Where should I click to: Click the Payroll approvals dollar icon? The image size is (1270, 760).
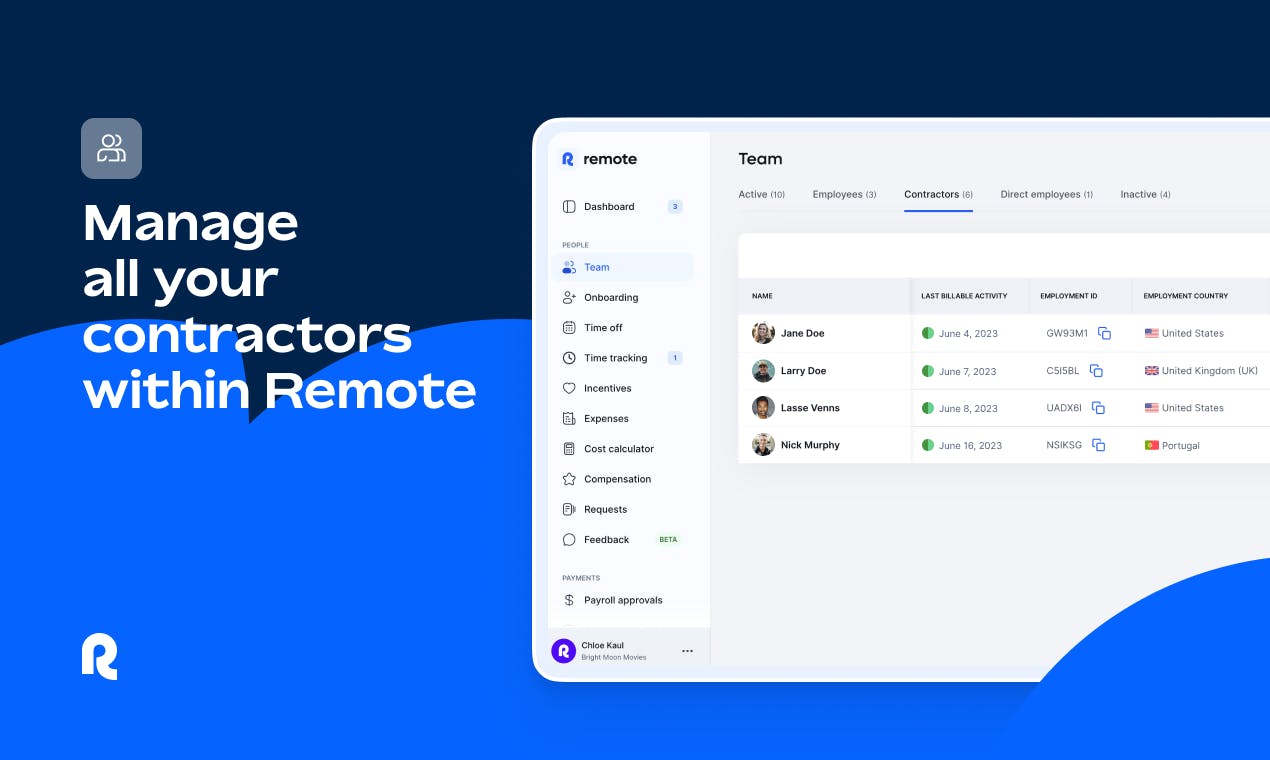tap(569, 600)
